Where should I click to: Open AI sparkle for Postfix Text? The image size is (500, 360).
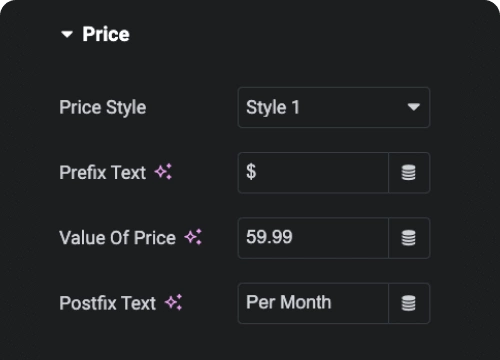click(174, 302)
